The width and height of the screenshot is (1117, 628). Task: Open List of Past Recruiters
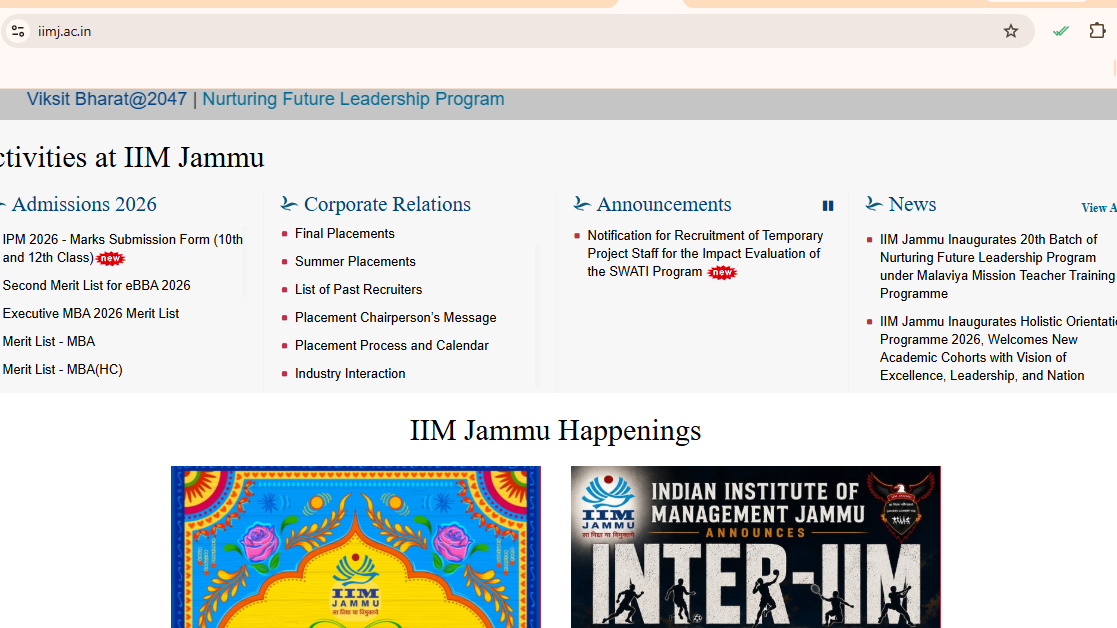(x=358, y=290)
